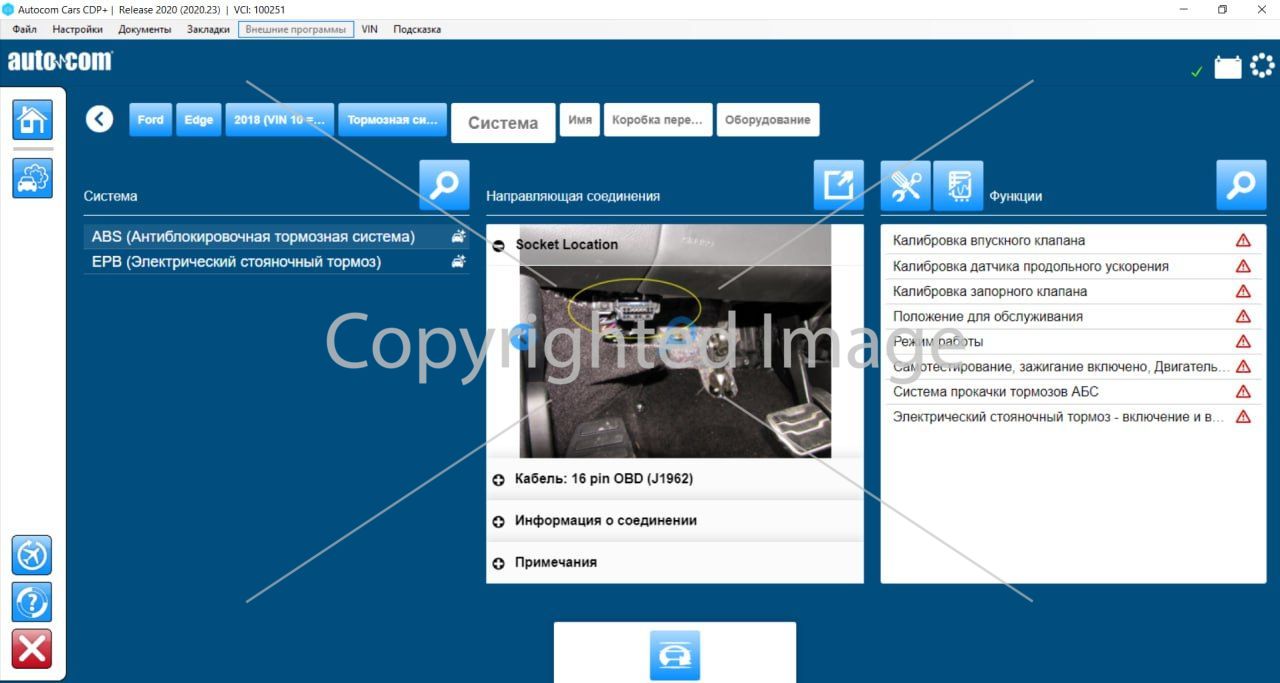
Task: Collapse the Socket Location section
Action: pyautogui.click(x=499, y=245)
